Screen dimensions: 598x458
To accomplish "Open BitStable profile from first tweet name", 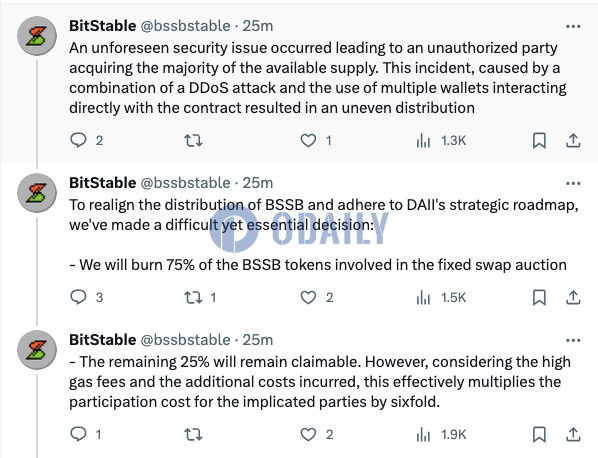I will point(103,26).
